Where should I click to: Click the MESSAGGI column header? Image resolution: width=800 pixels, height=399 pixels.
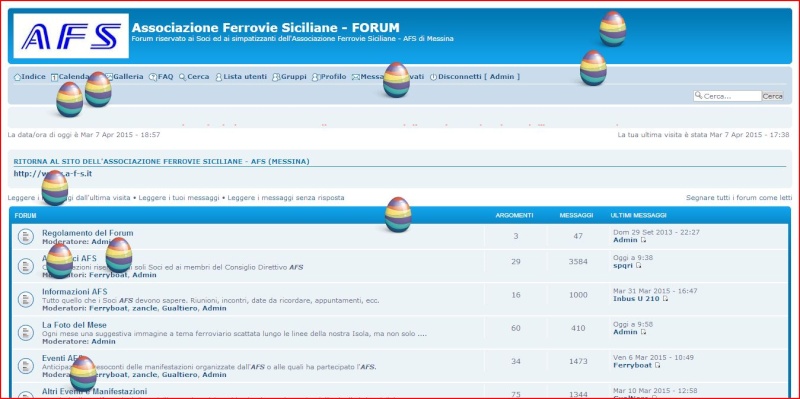(576, 215)
